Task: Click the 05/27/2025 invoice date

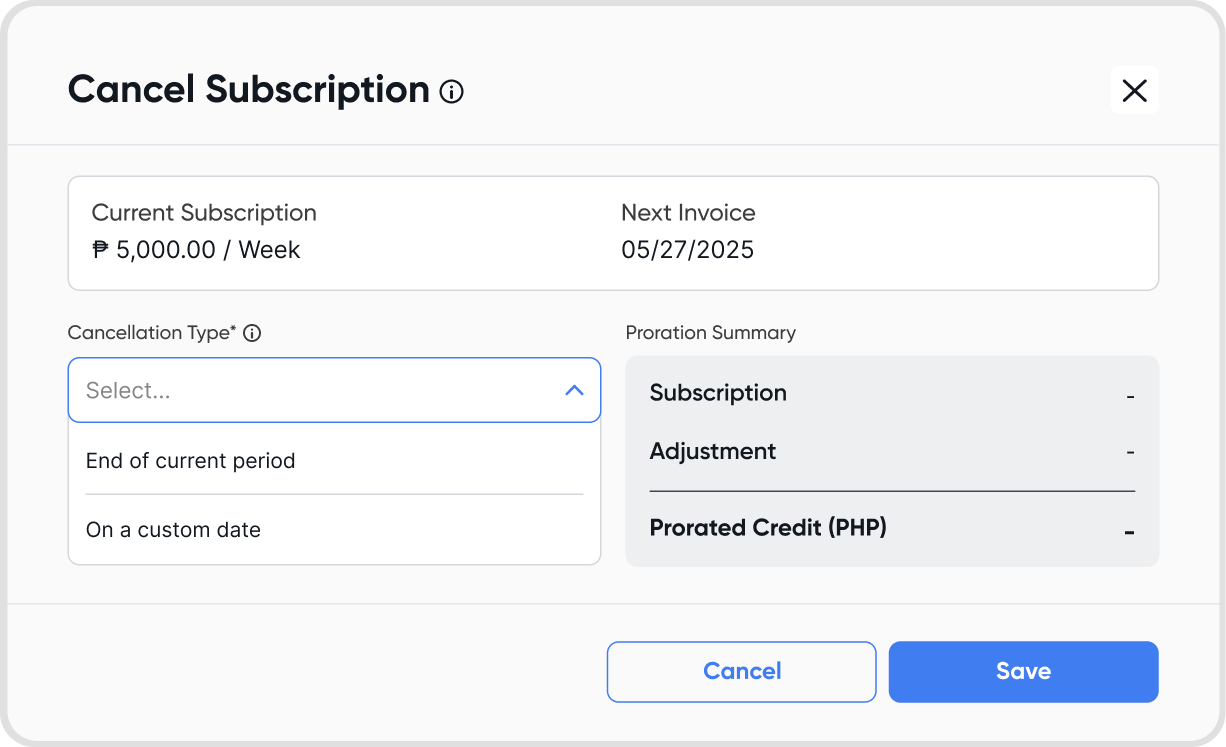Action: tap(688, 250)
